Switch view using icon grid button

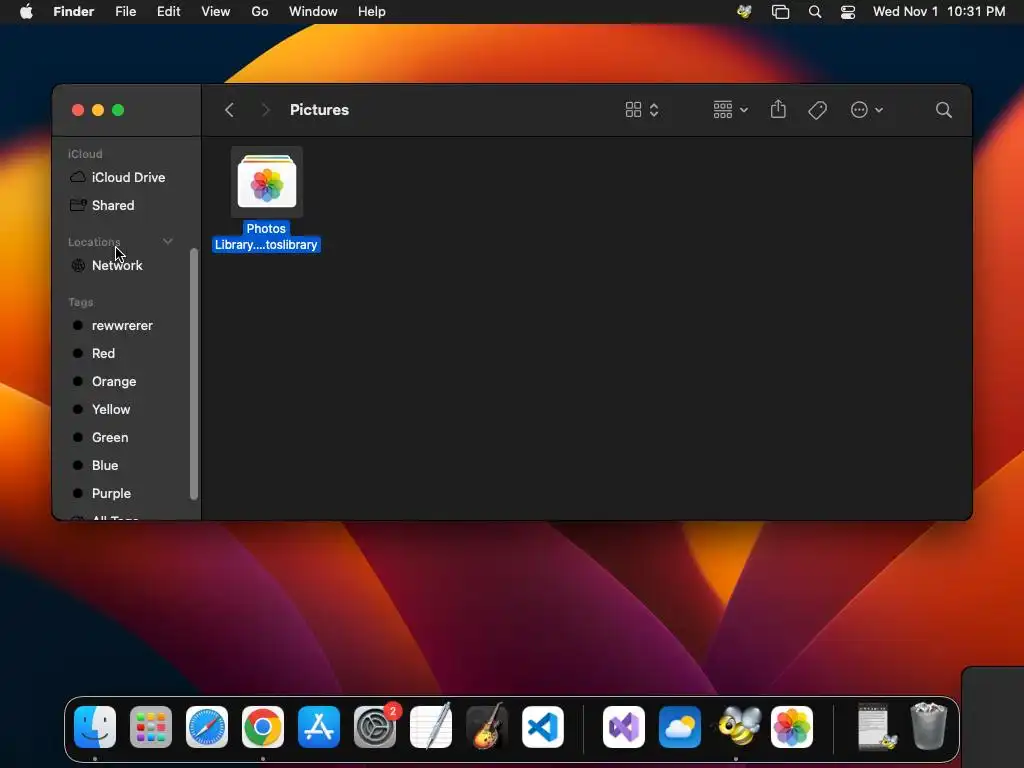(633, 110)
